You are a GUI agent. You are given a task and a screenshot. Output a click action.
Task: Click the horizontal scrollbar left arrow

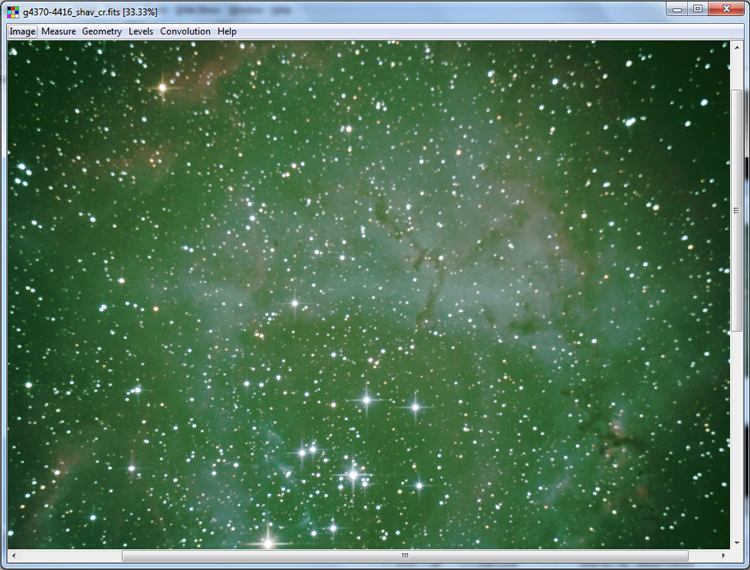14,556
